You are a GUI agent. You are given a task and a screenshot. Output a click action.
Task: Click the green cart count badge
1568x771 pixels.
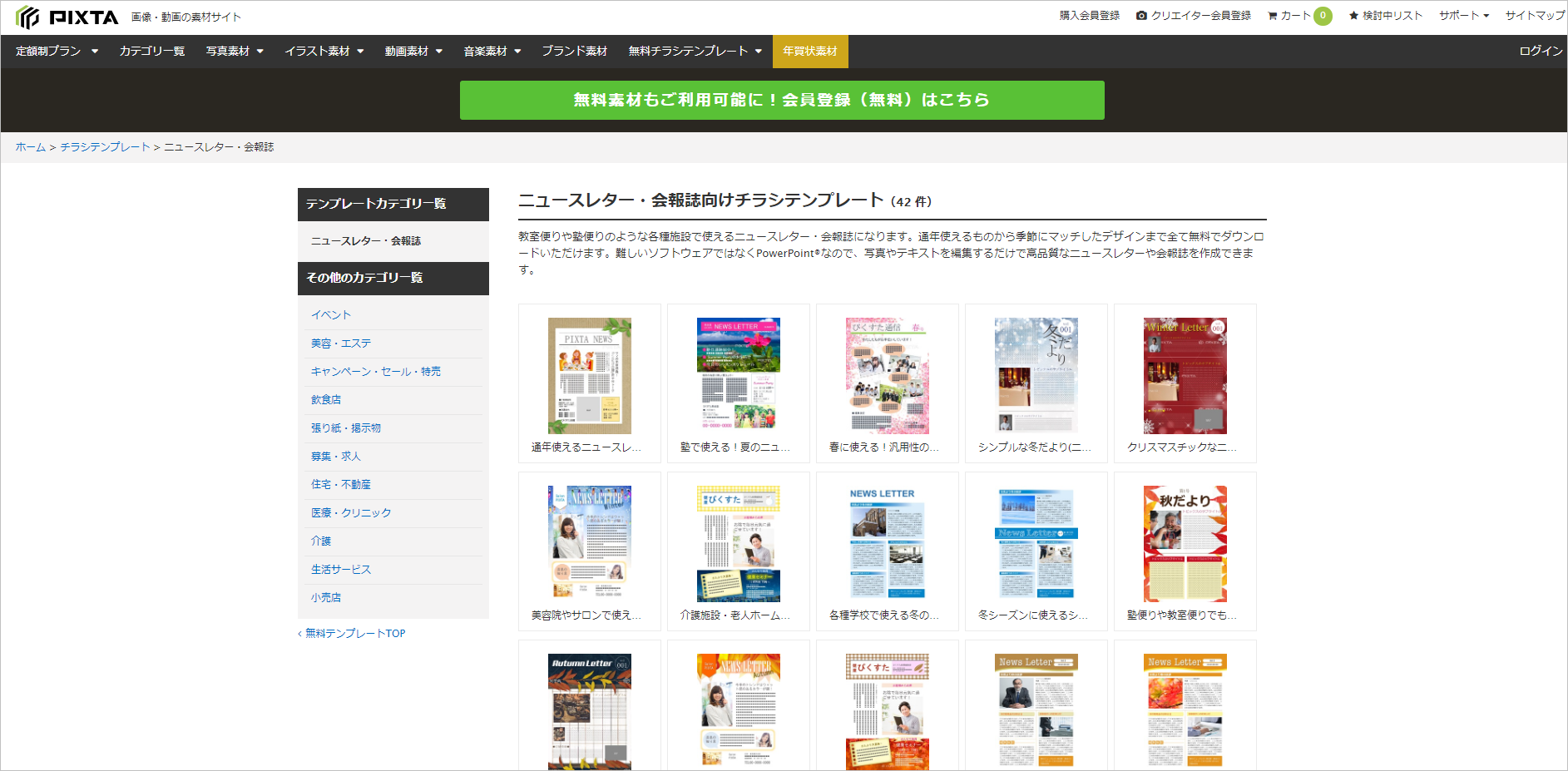(1323, 16)
